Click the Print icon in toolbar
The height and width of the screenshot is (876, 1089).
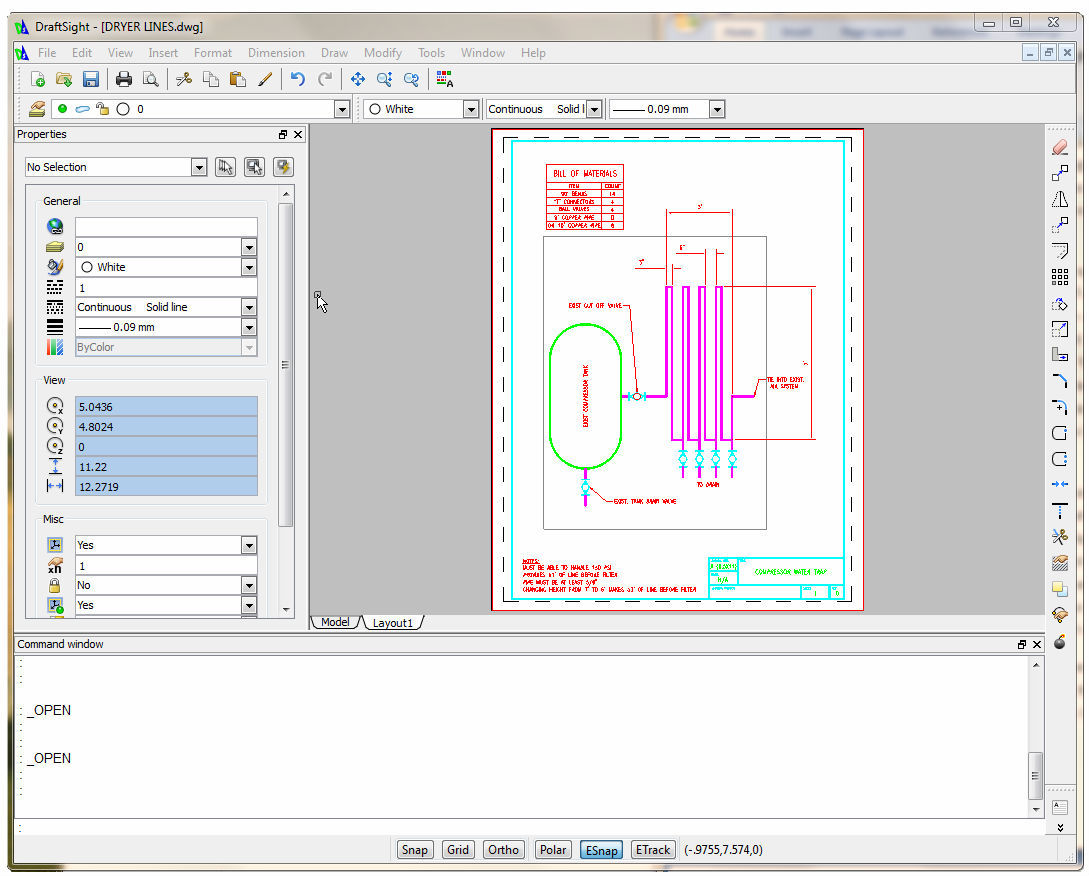(x=124, y=79)
